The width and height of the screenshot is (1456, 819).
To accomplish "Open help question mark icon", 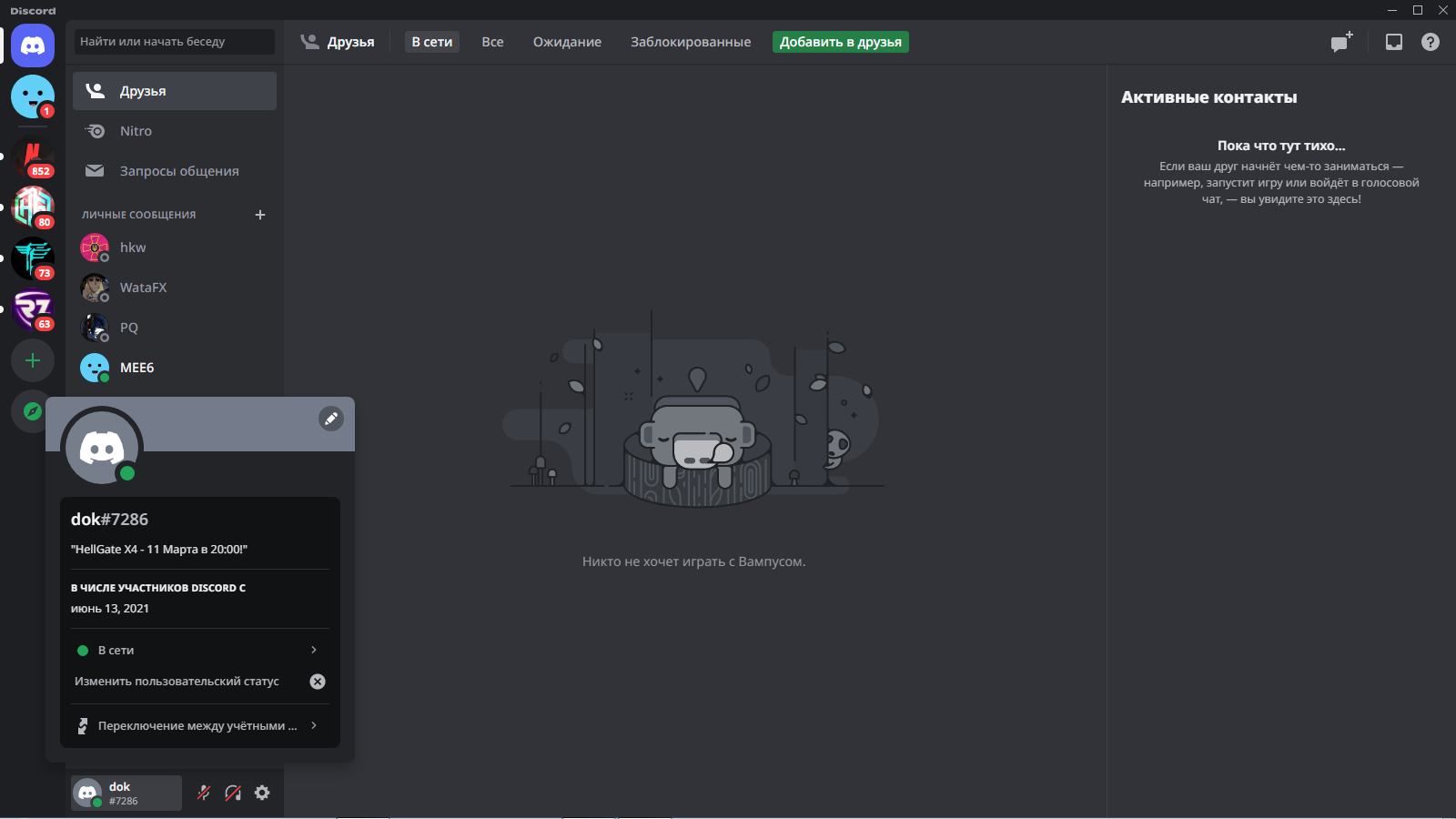I will click(1431, 42).
